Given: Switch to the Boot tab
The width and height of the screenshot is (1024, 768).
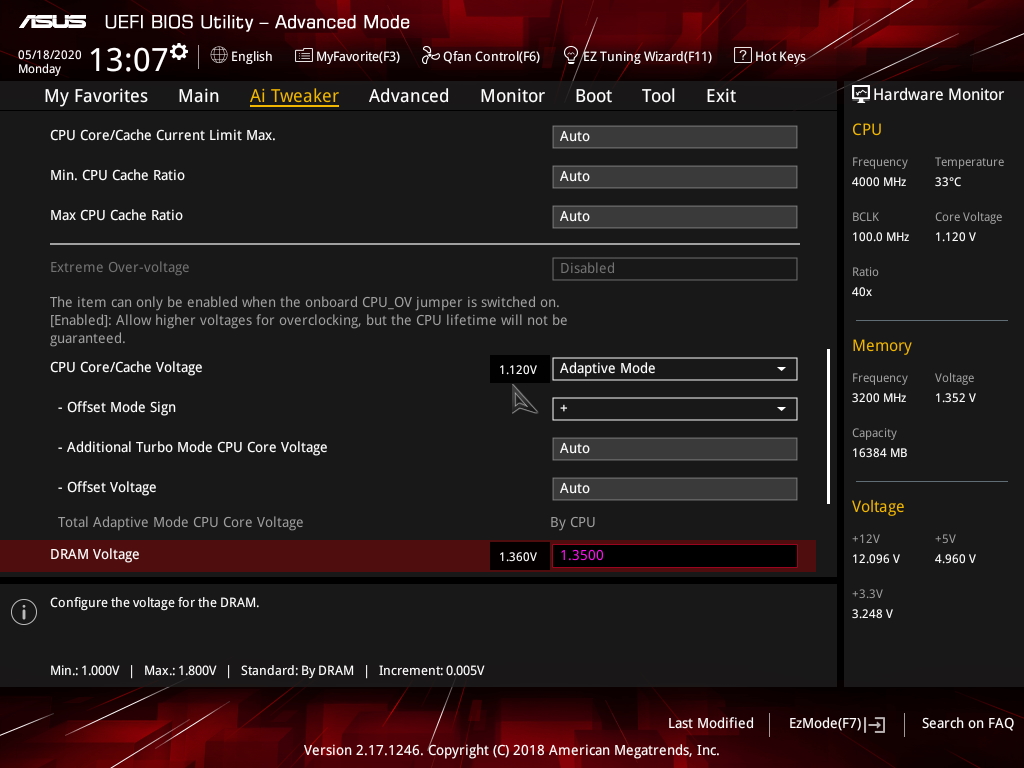Looking at the screenshot, I should 594,96.
